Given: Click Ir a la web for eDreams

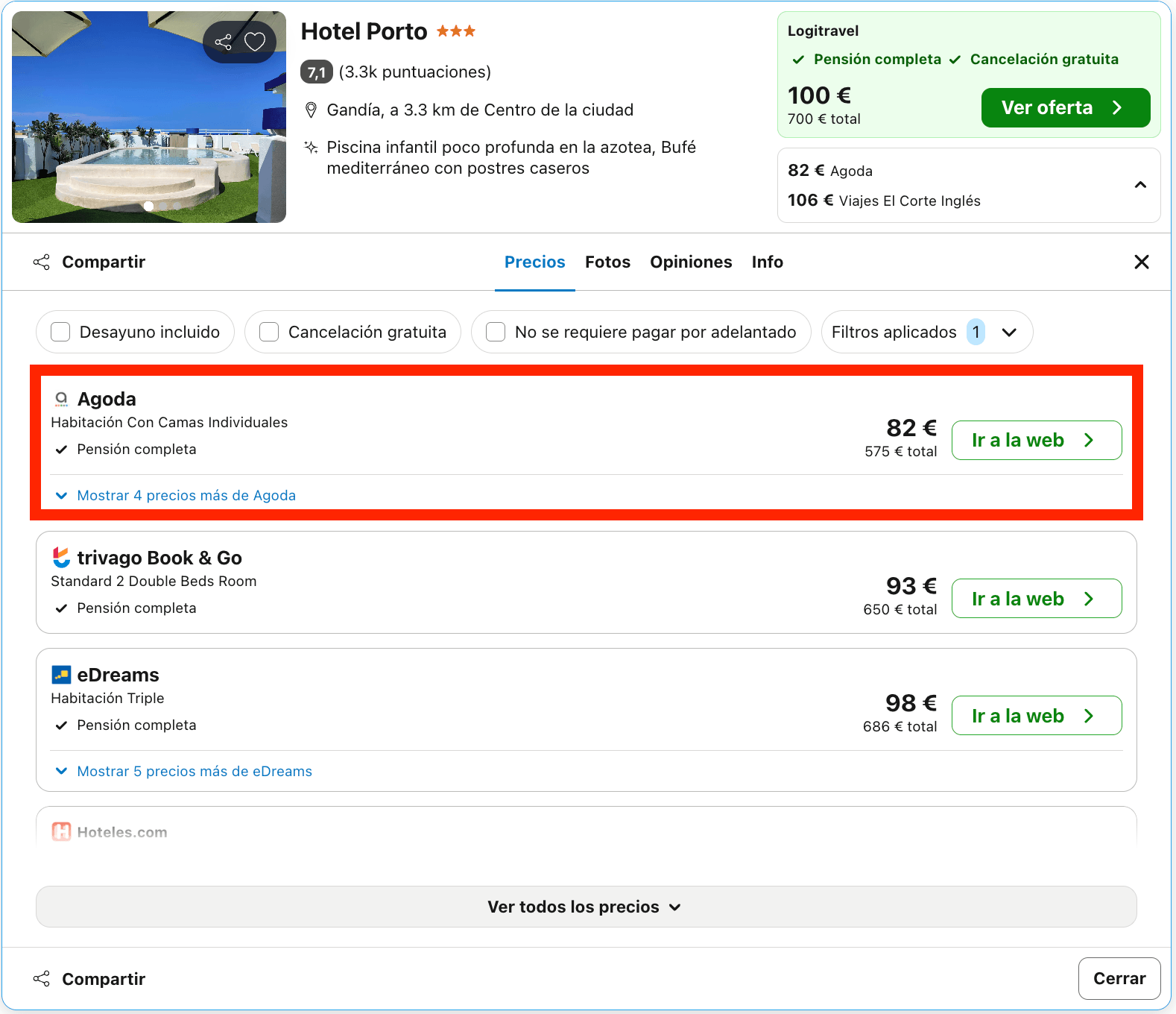Looking at the screenshot, I should (1037, 716).
